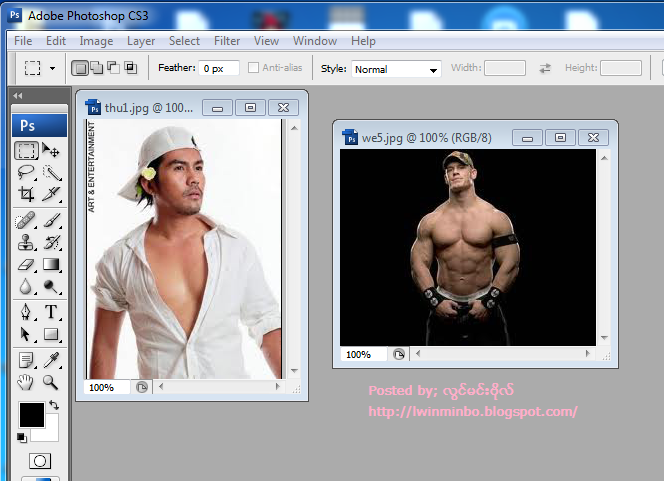
Task: Open the Image menu
Action: (96, 41)
